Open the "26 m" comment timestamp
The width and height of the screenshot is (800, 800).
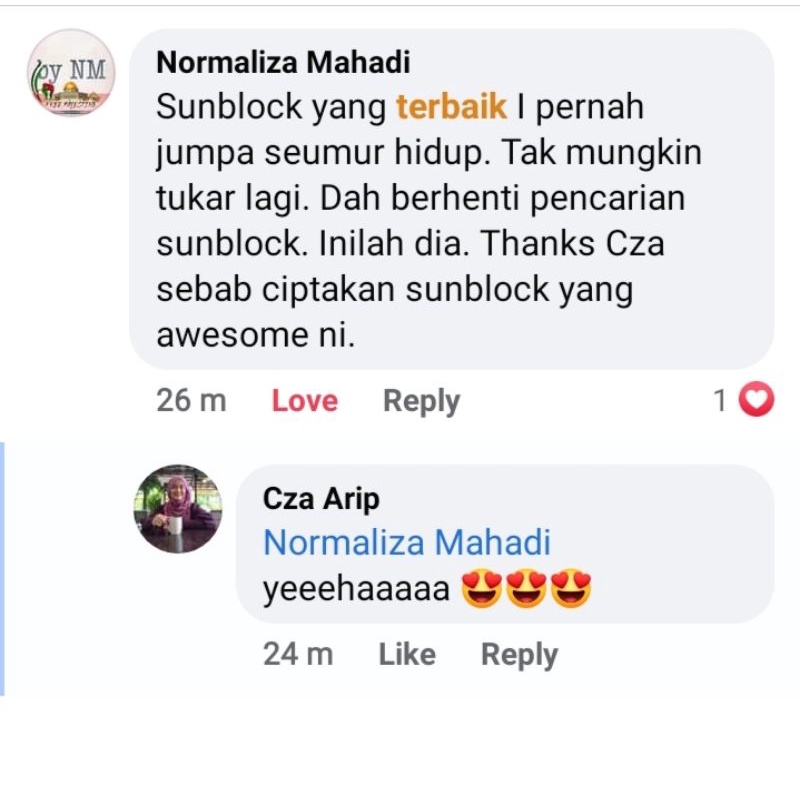click(191, 401)
